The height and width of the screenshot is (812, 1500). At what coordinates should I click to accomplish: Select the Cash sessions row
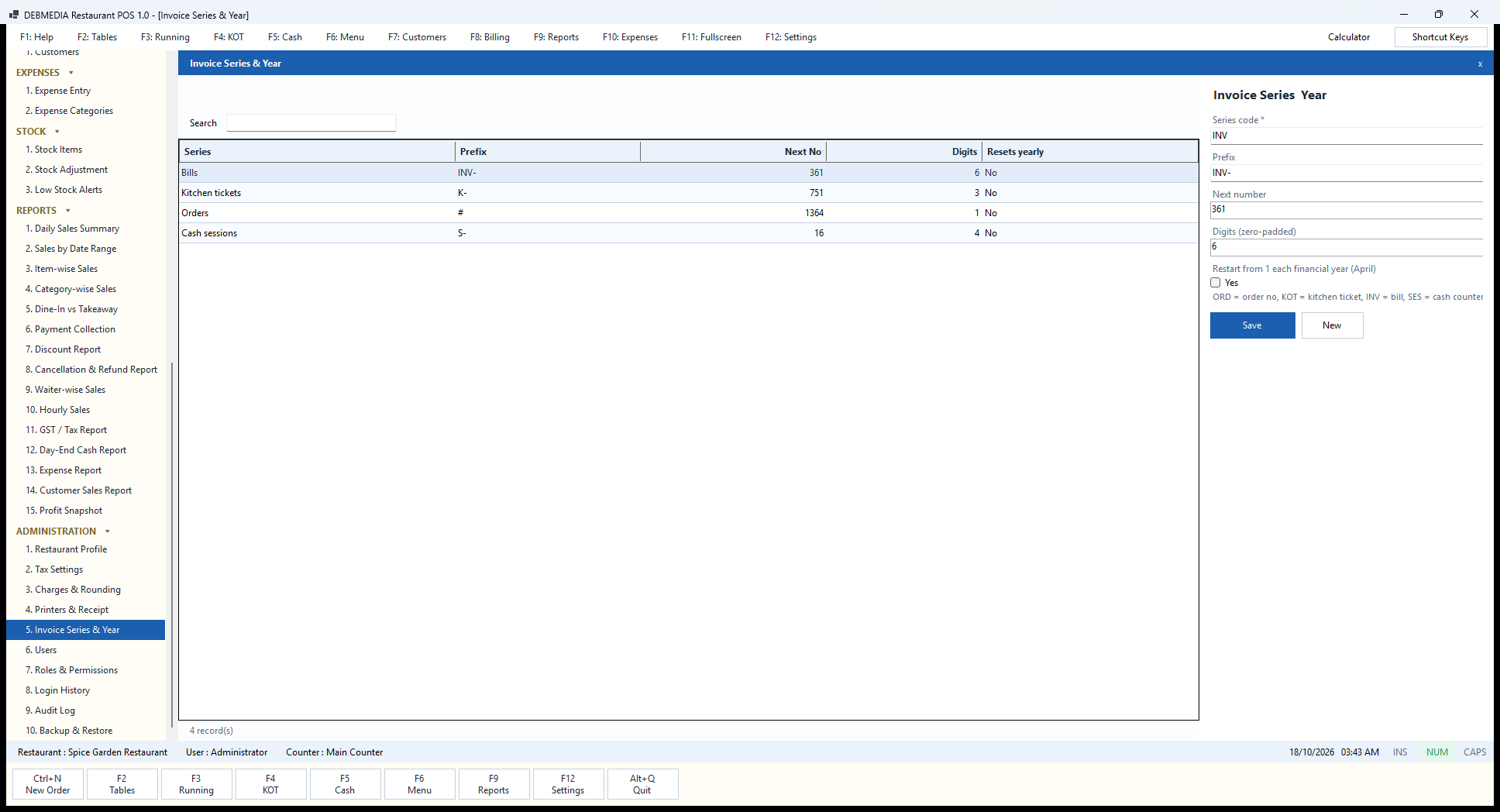tap(689, 233)
